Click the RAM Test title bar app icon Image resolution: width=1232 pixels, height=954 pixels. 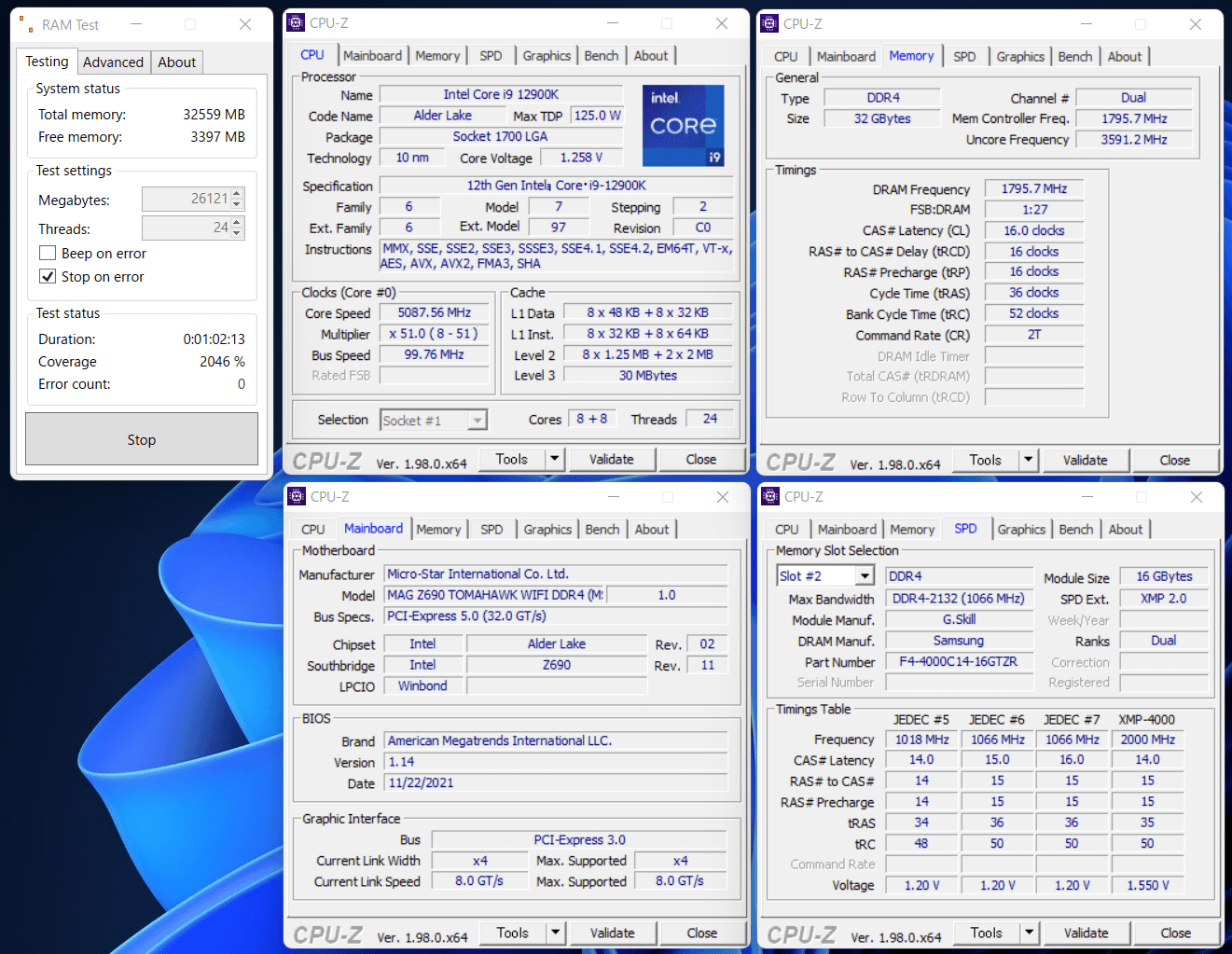(25, 24)
